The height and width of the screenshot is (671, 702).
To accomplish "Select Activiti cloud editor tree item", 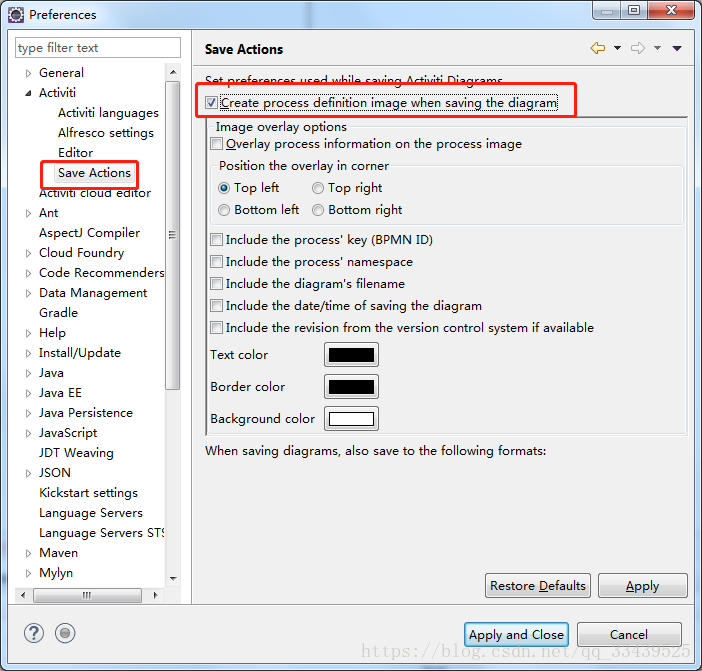I will 94,193.
